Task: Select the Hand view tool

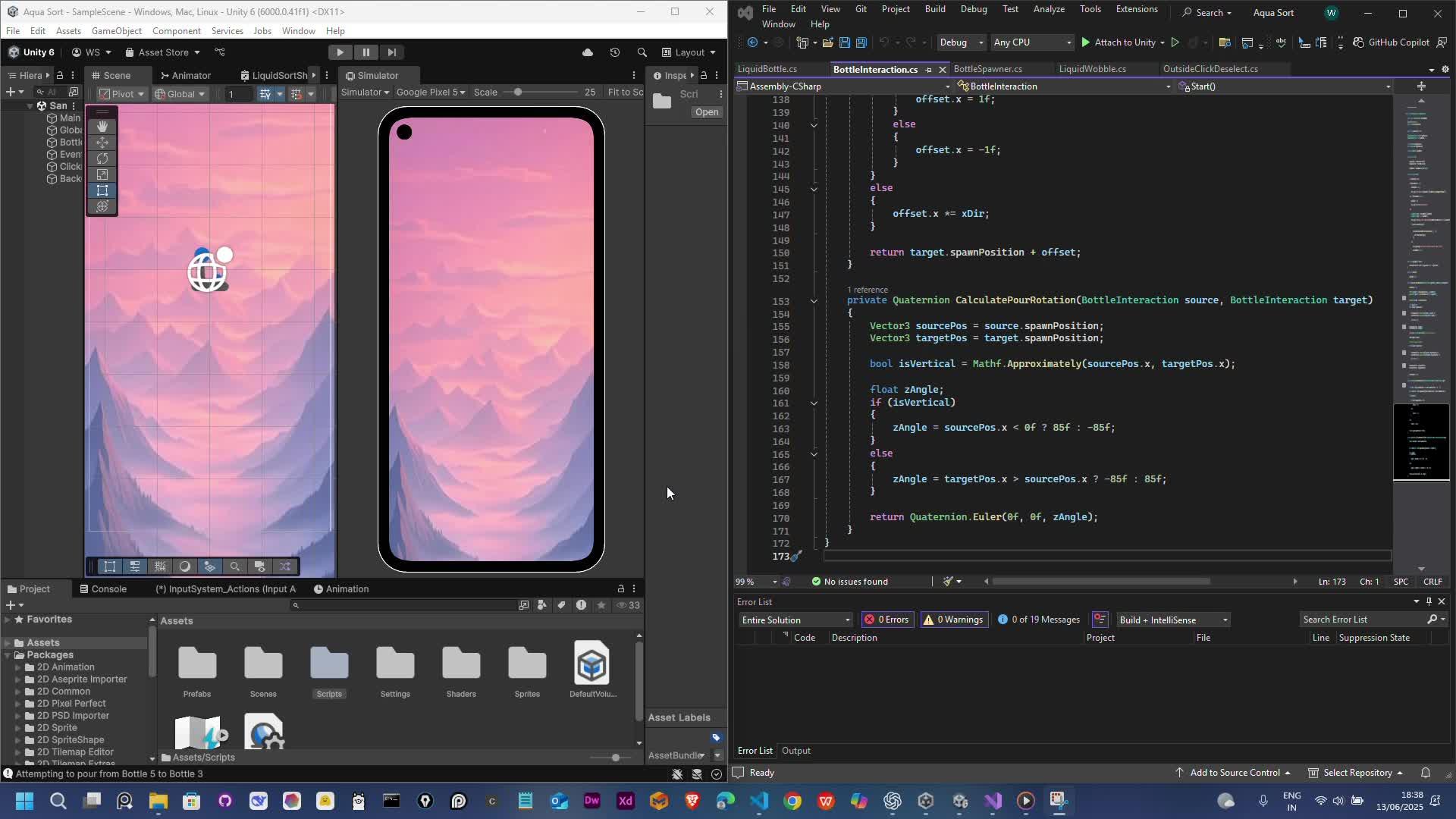Action: [x=102, y=127]
